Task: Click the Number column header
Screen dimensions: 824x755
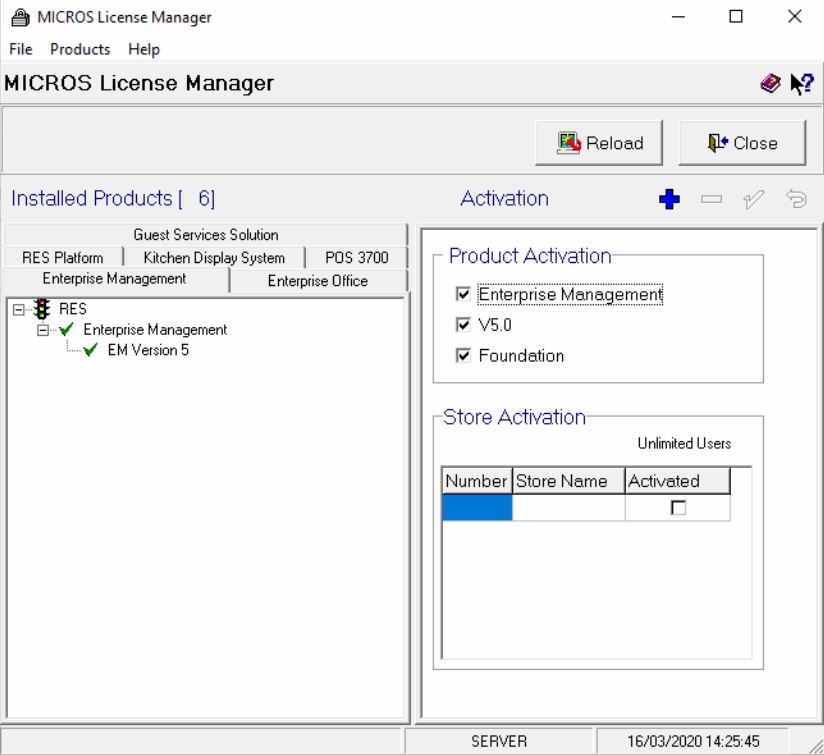Action: (477, 481)
